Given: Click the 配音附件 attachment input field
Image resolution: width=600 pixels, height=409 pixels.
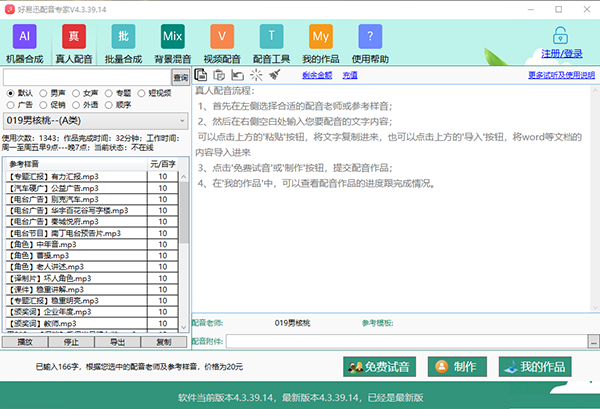Looking at the screenshot, I should [x=407, y=341].
